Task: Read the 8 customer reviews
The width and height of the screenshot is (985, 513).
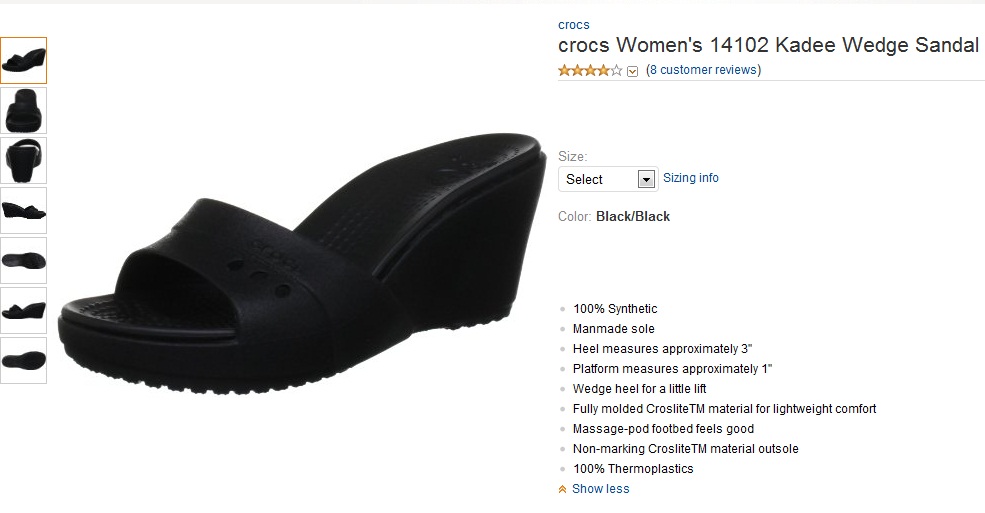Action: pos(703,70)
